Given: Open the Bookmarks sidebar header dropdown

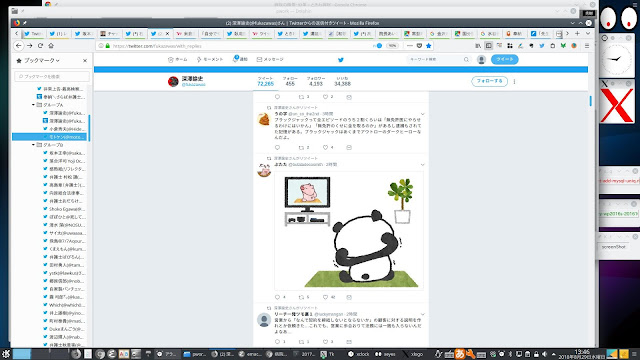Looking at the screenshot, I should pos(38,60).
